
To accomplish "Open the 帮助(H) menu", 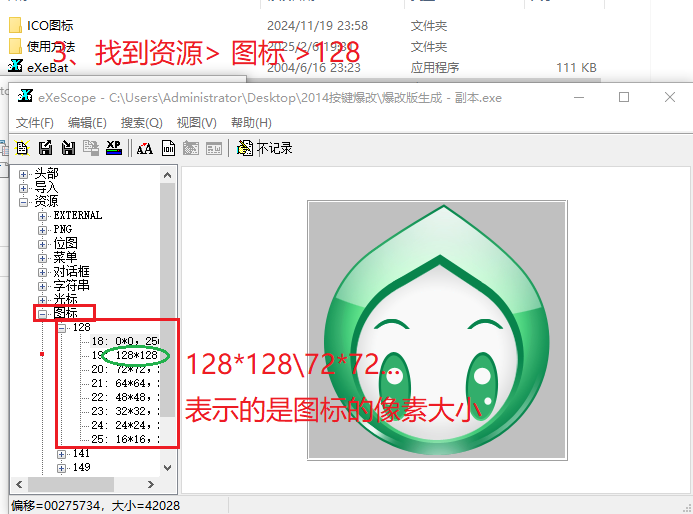I will tap(251, 122).
